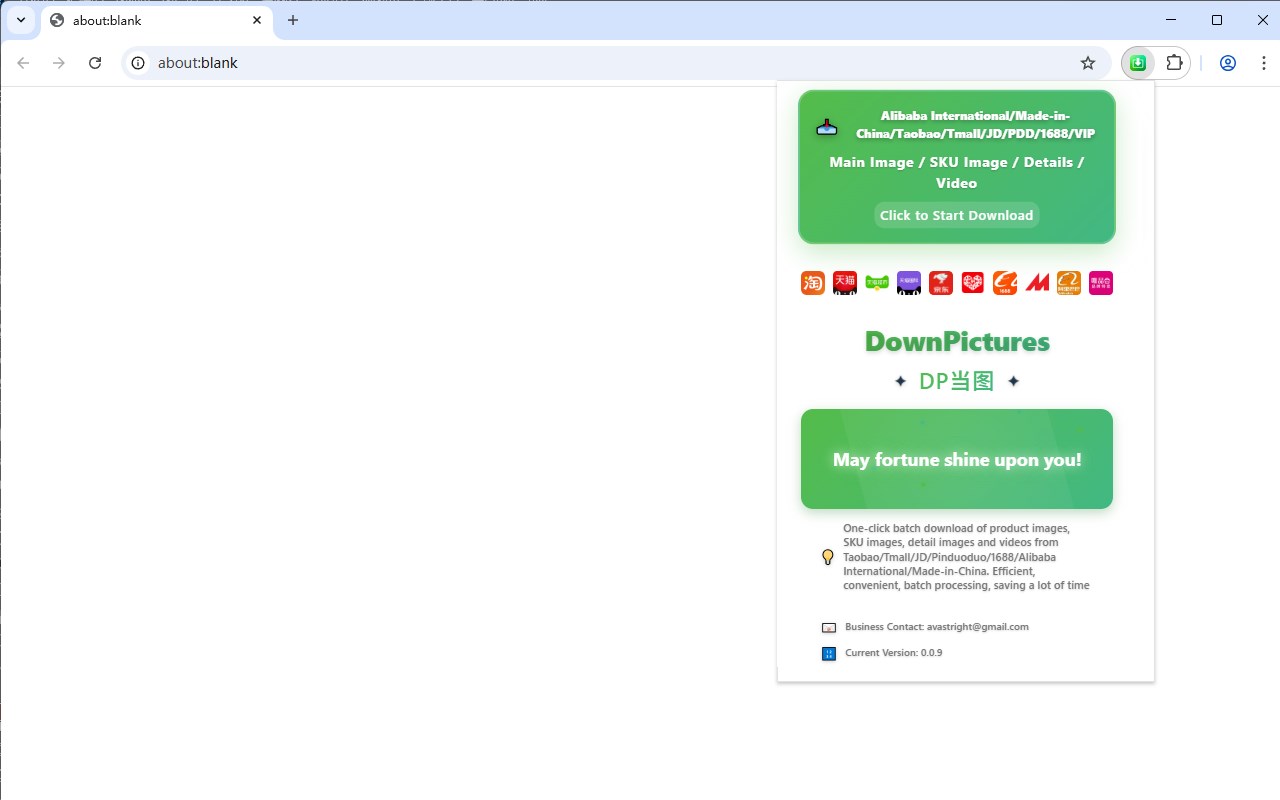Open a new tab with plus button
Viewport: 1280px width, 800px height.
point(293,20)
